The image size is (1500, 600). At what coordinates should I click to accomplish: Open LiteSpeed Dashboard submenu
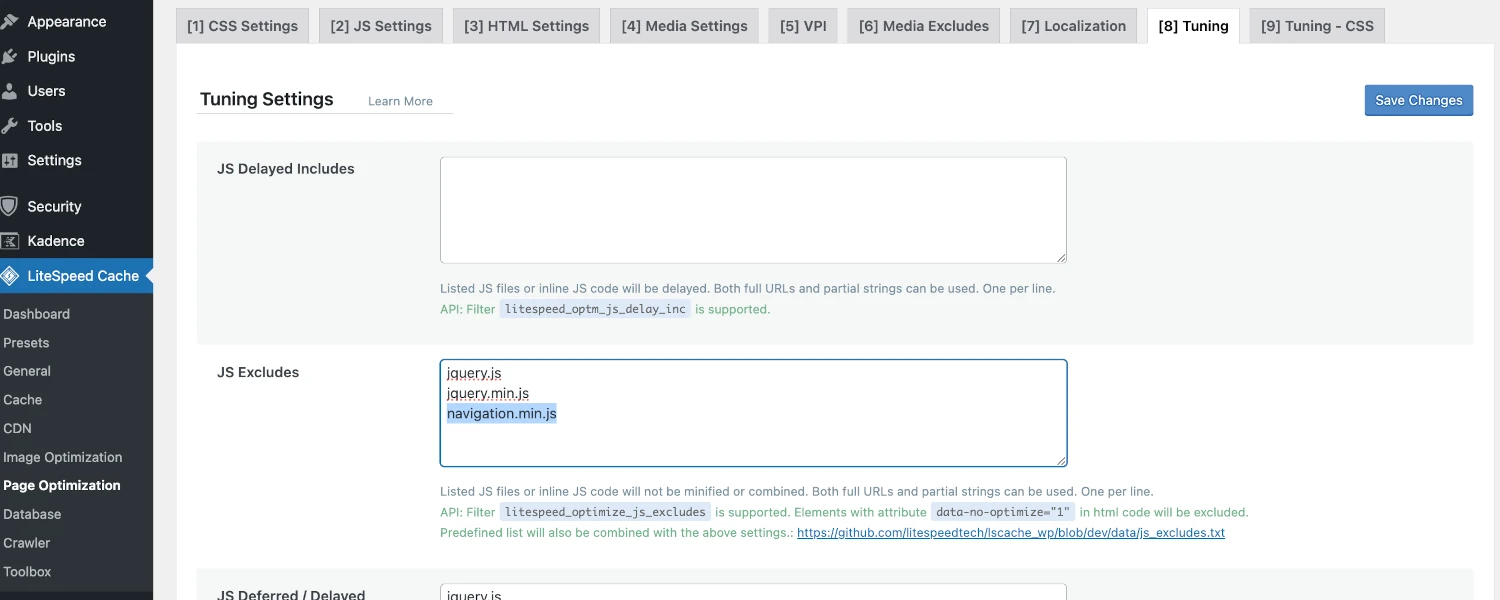point(37,314)
